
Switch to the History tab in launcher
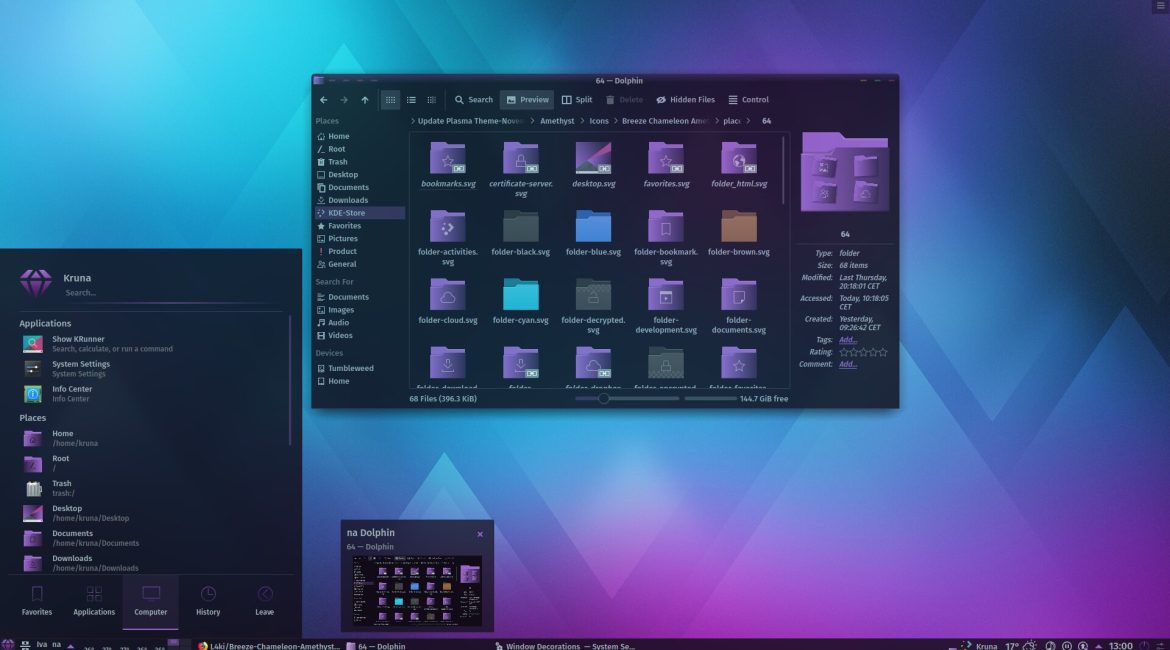208,601
